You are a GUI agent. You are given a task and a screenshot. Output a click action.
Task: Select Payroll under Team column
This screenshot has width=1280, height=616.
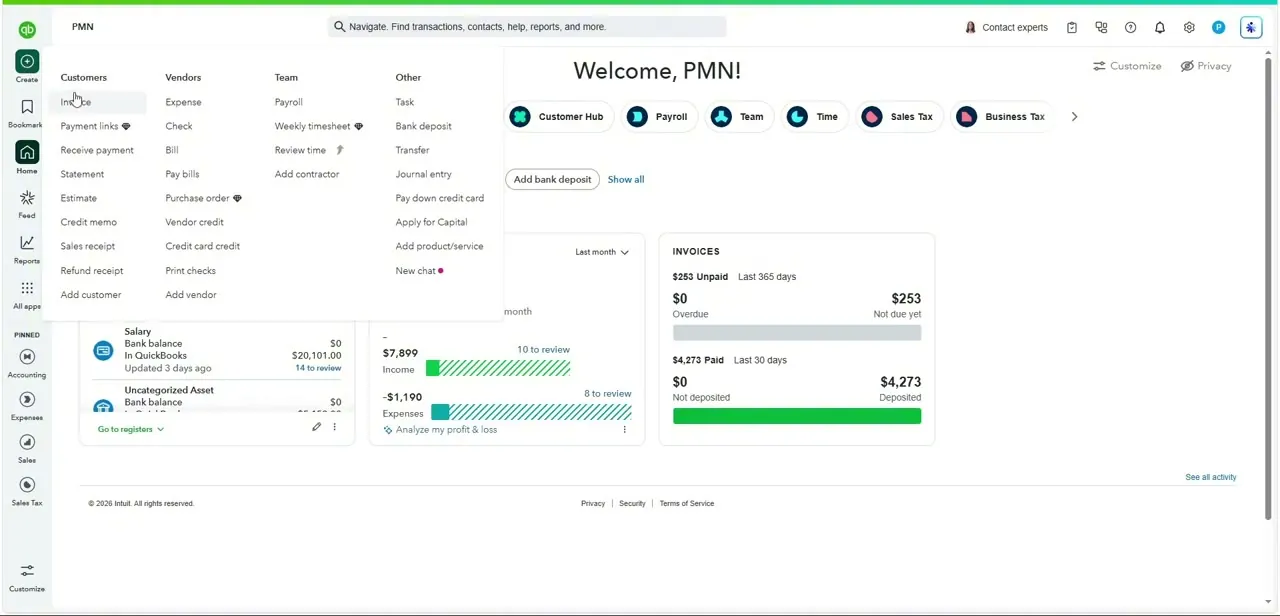coord(289,102)
